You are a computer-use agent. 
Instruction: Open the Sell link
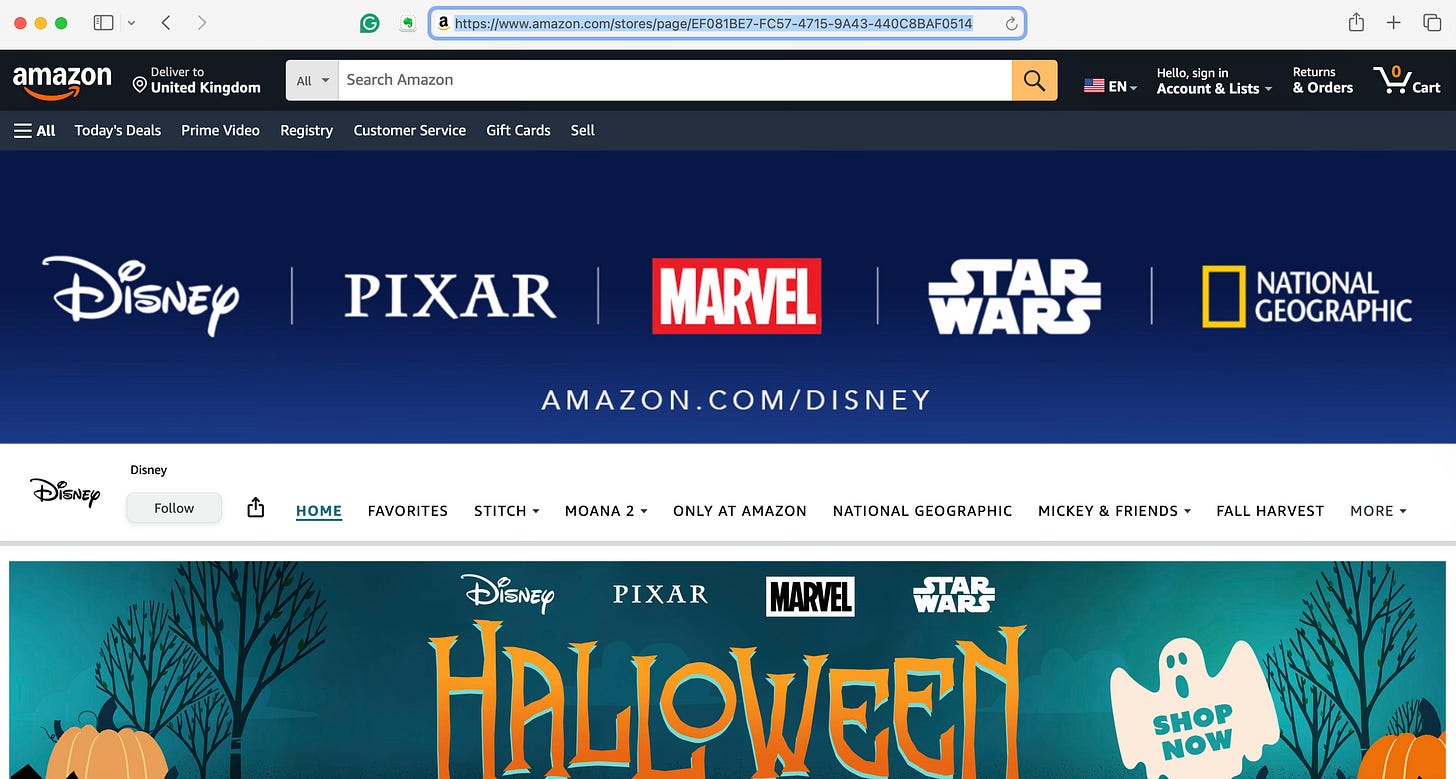[x=582, y=130]
